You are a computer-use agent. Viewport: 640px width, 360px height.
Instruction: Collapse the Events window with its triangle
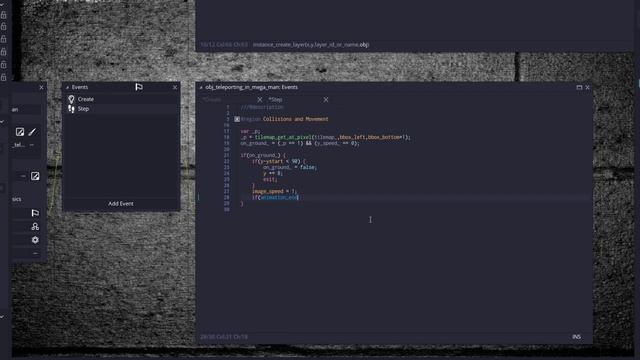pos(67,87)
